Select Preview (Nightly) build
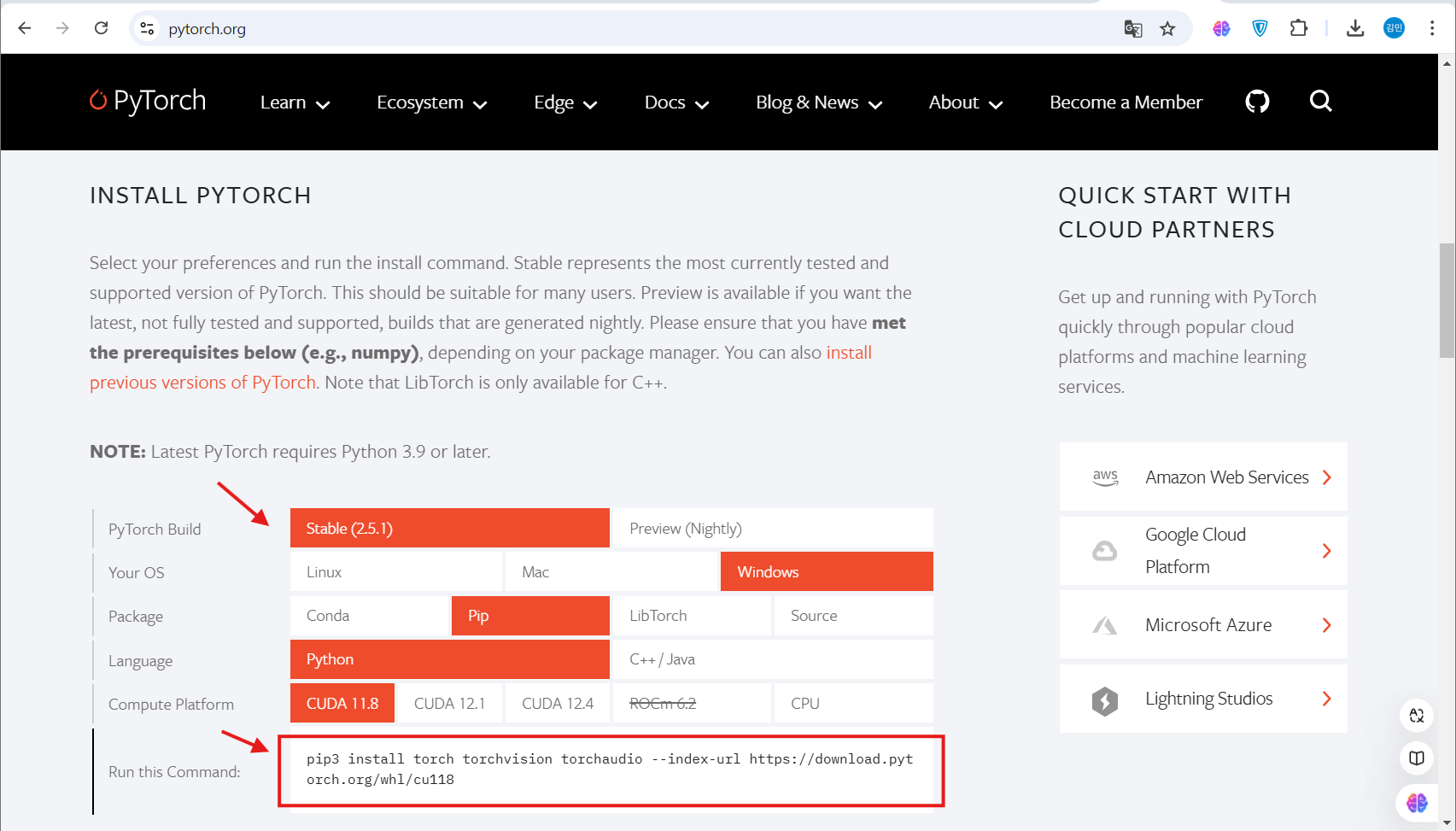The height and width of the screenshot is (831, 1456). [x=773, y=528]
